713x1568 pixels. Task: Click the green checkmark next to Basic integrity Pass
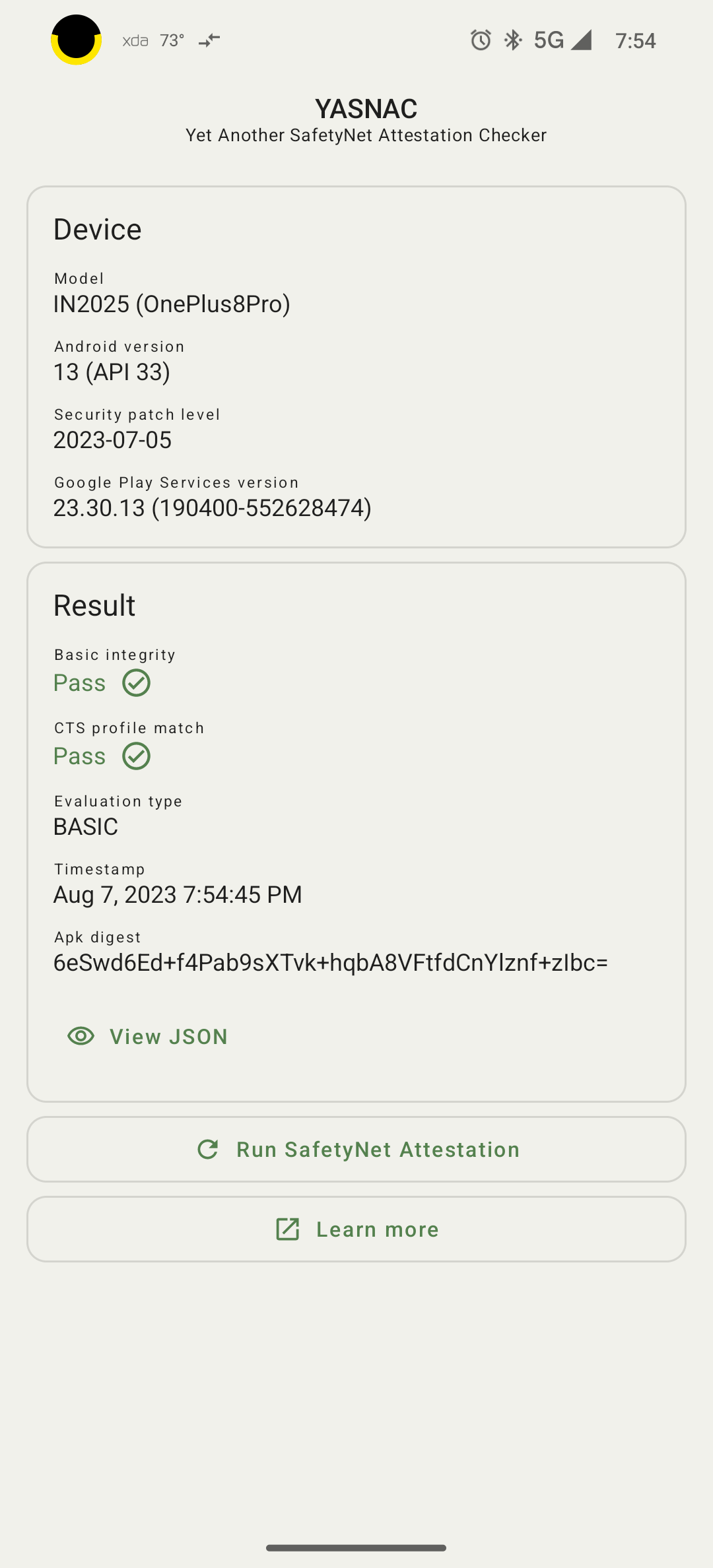click(137, 683)
